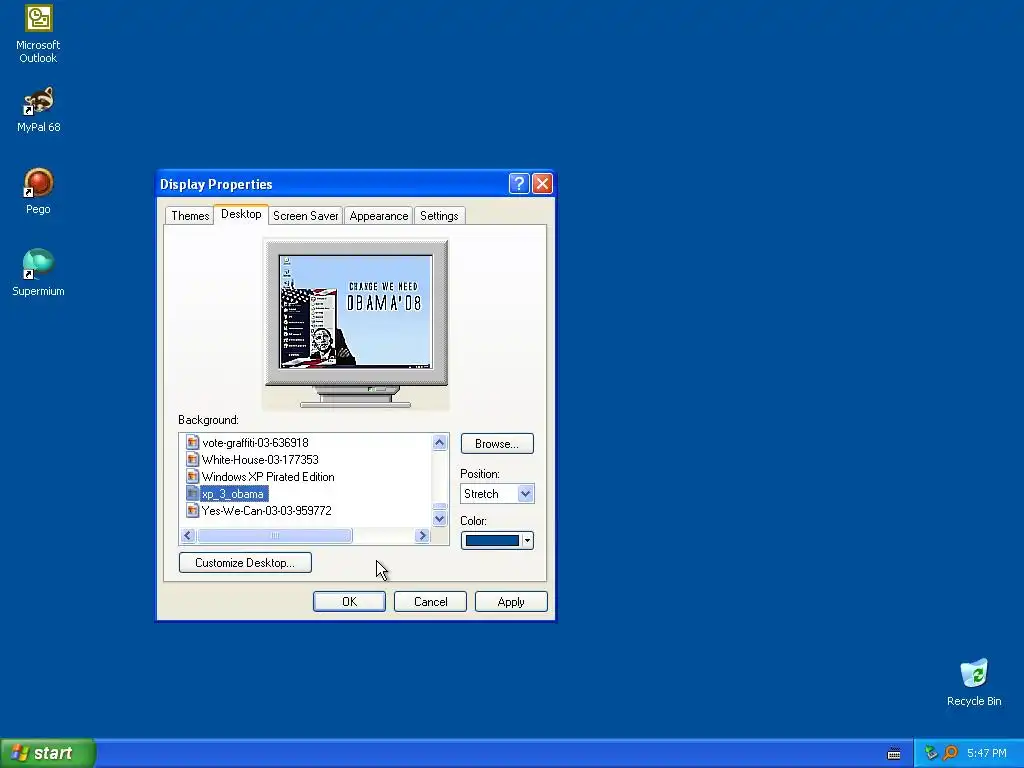Switch to the Screen Saver tab
Viewport: 1024px width, 768px height.
(x=305, y=216)
